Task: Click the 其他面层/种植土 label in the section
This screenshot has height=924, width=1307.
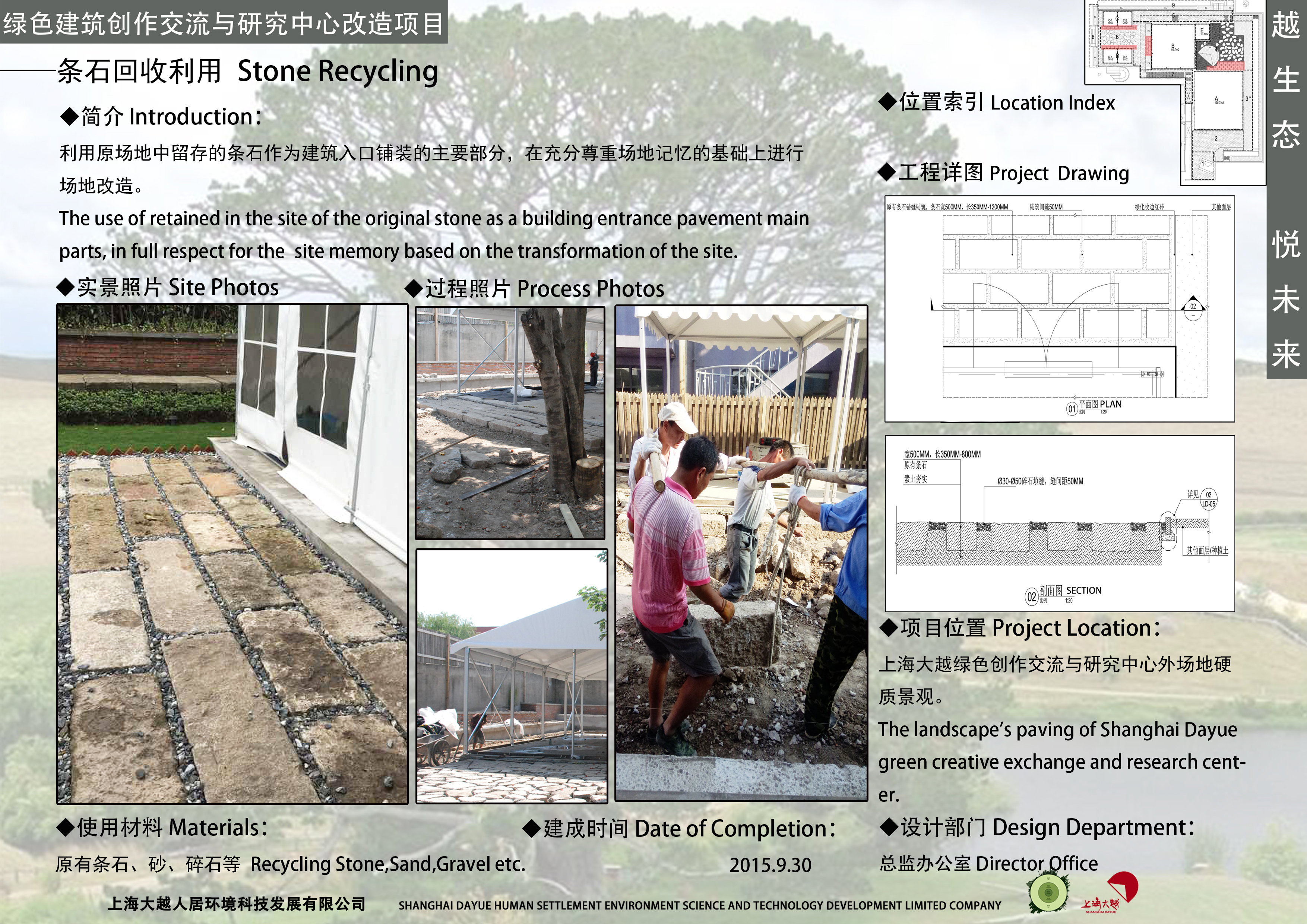Action: 1207,551
